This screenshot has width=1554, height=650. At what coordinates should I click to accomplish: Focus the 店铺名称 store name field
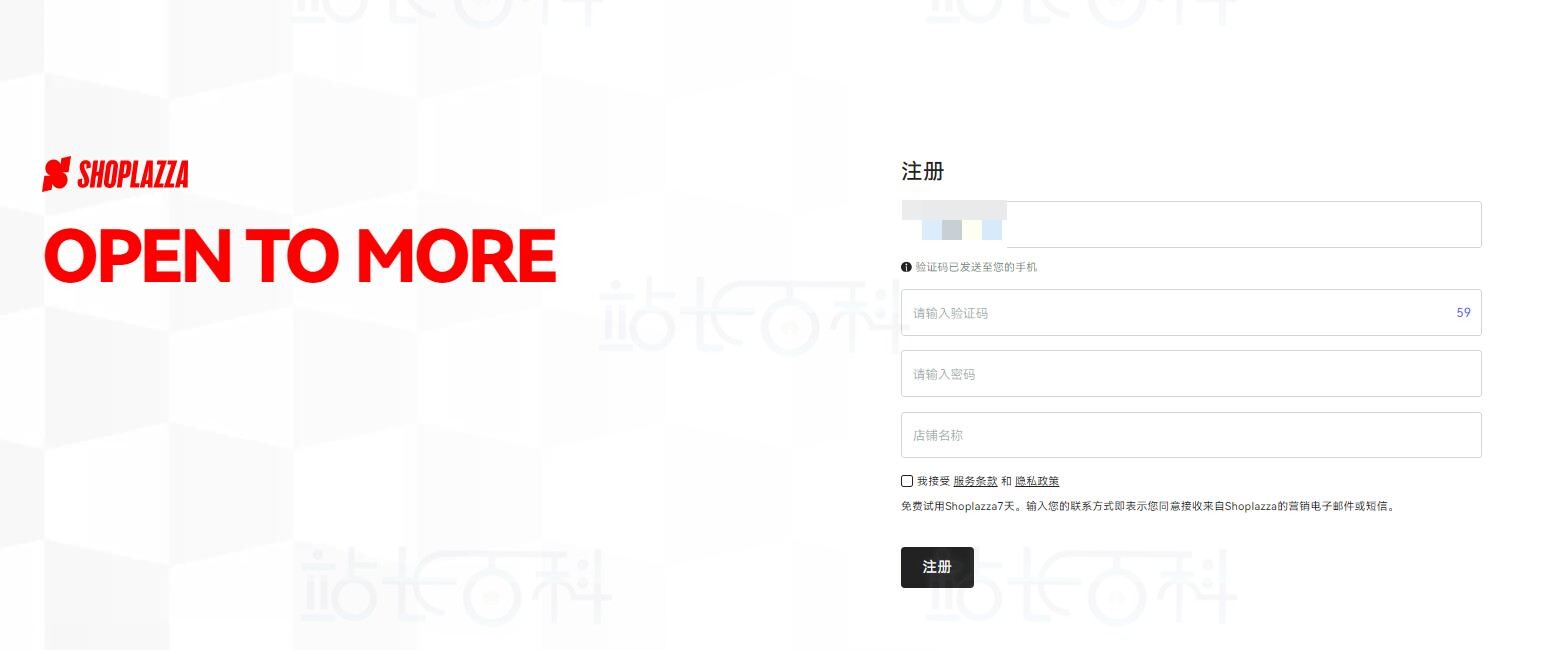(1191, 435)
